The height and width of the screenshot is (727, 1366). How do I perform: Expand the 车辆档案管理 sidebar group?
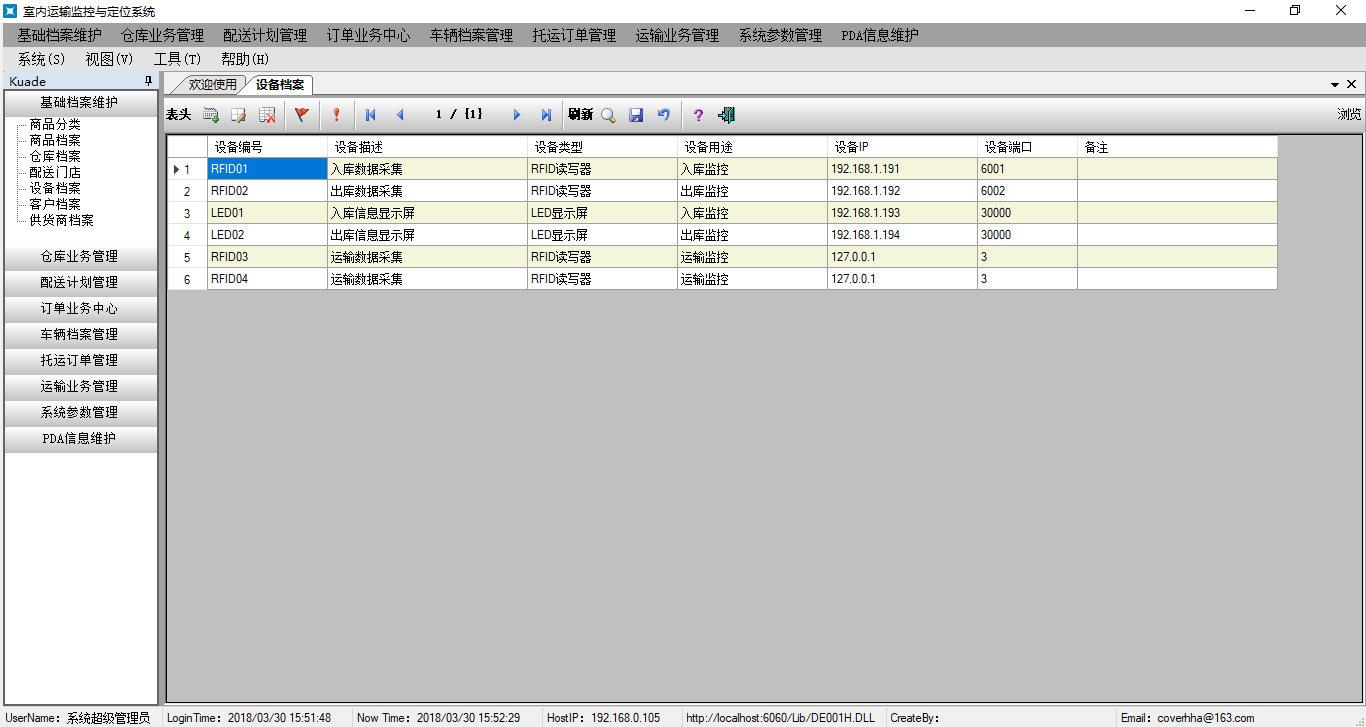click(x=80, y=334)
